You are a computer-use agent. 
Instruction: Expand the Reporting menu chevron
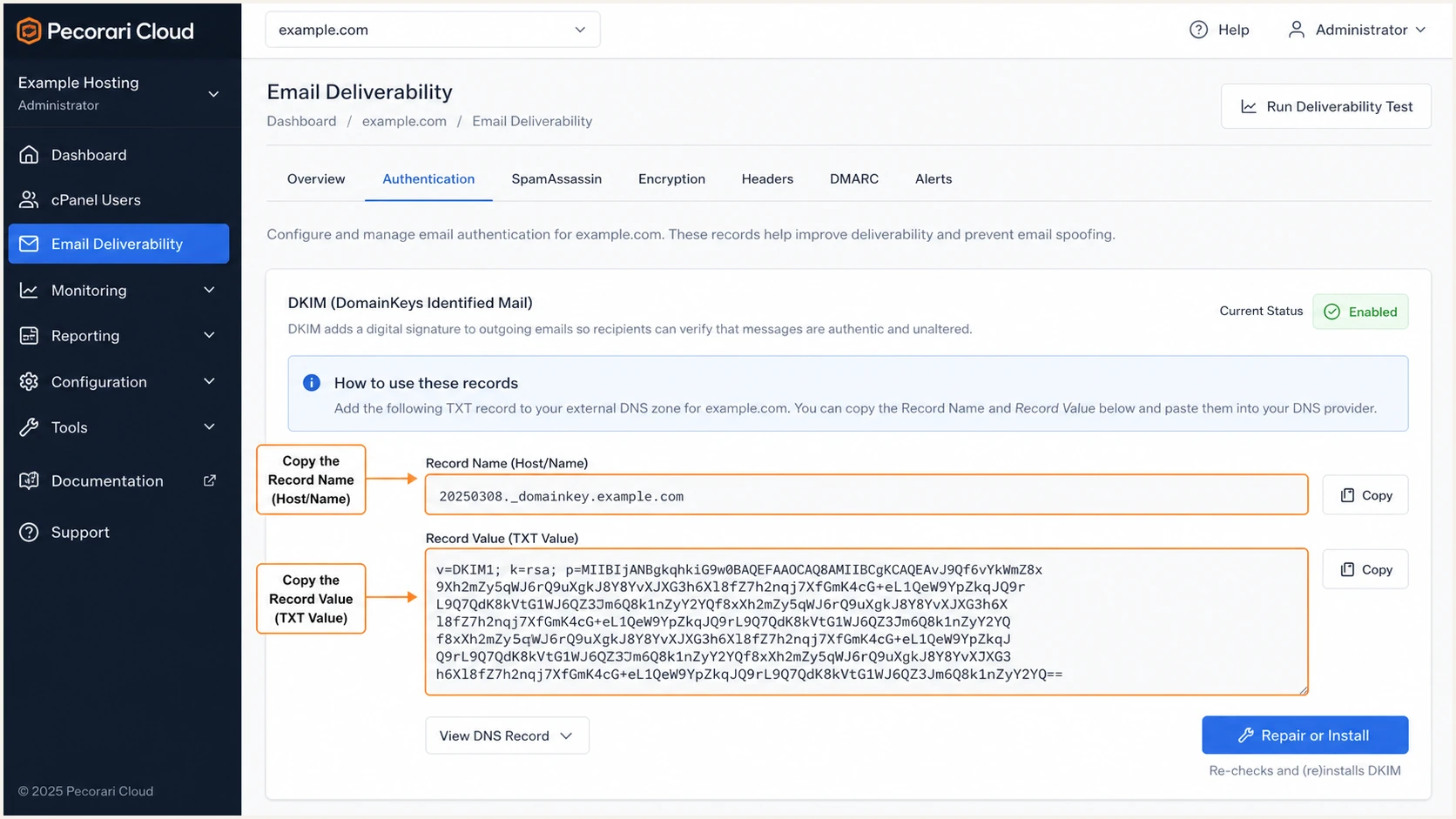209,335
